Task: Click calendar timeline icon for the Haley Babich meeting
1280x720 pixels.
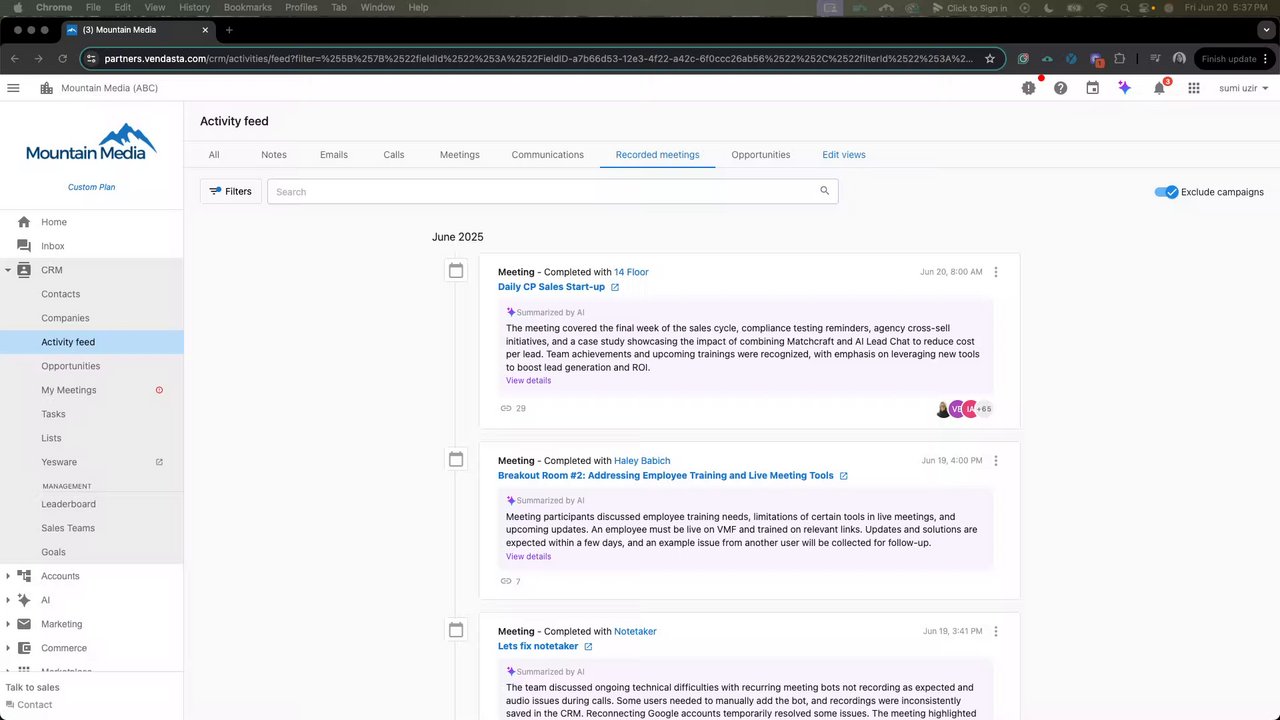Action: (456, 459)
